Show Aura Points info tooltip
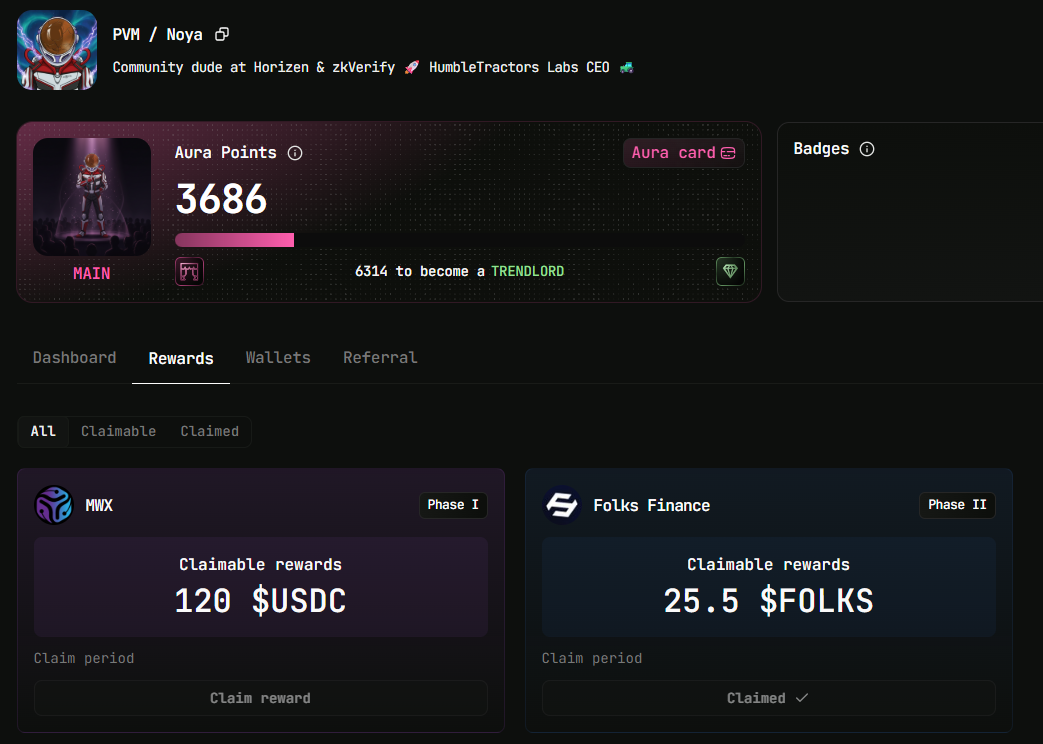The image size is (1043, 744). click(295, 153)
